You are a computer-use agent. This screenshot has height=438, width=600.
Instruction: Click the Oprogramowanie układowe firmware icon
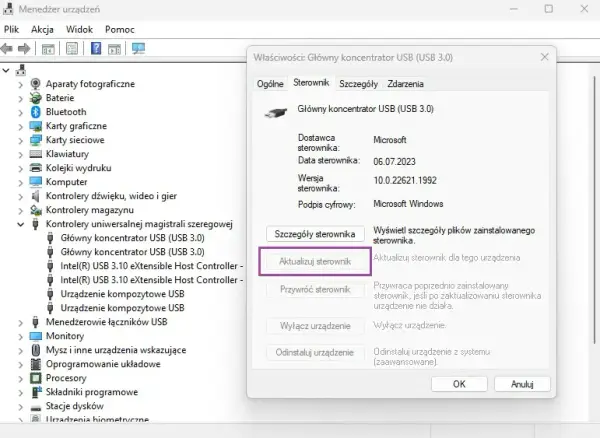click(x=36, y=364)
